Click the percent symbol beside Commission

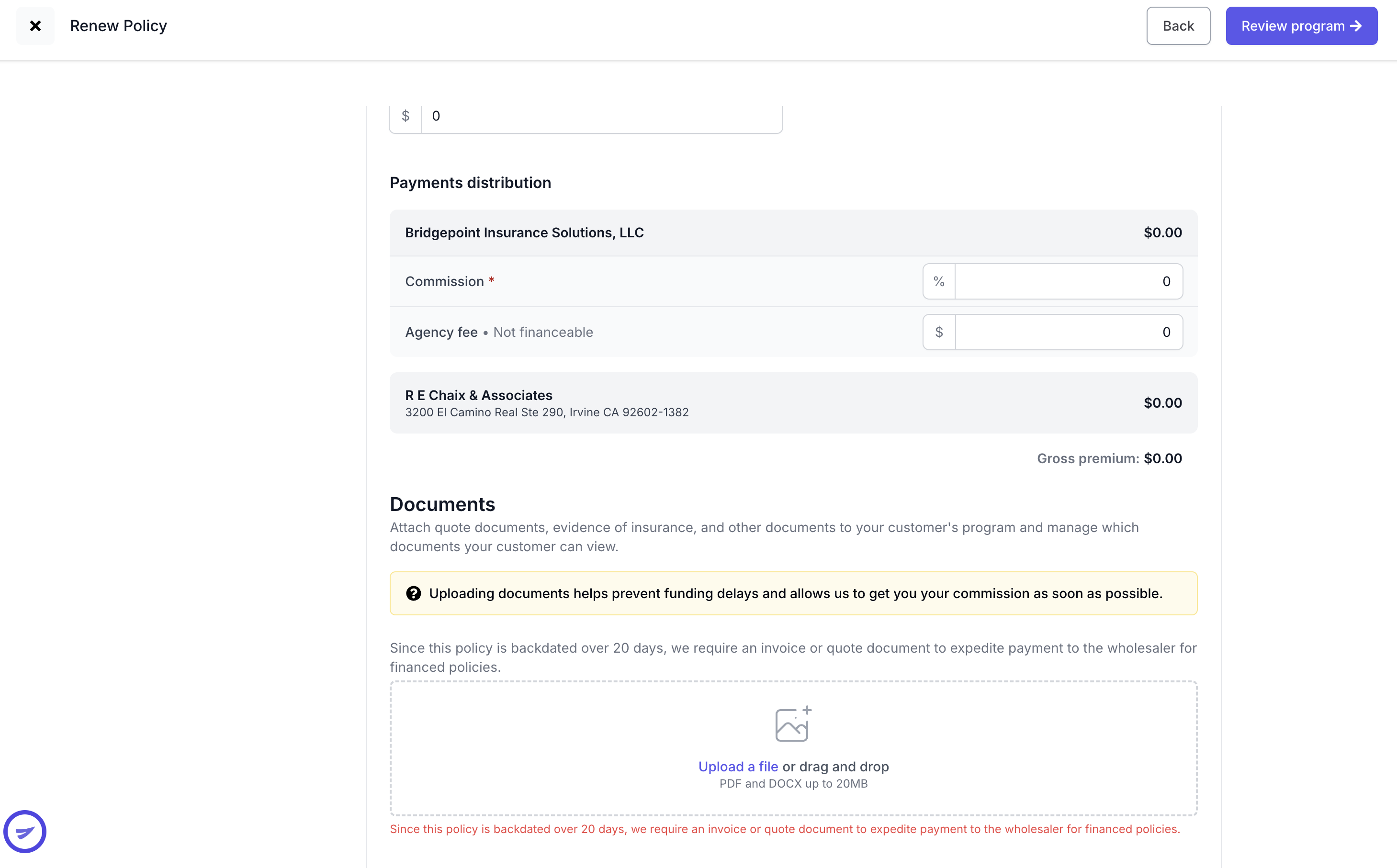click(939, 281)
